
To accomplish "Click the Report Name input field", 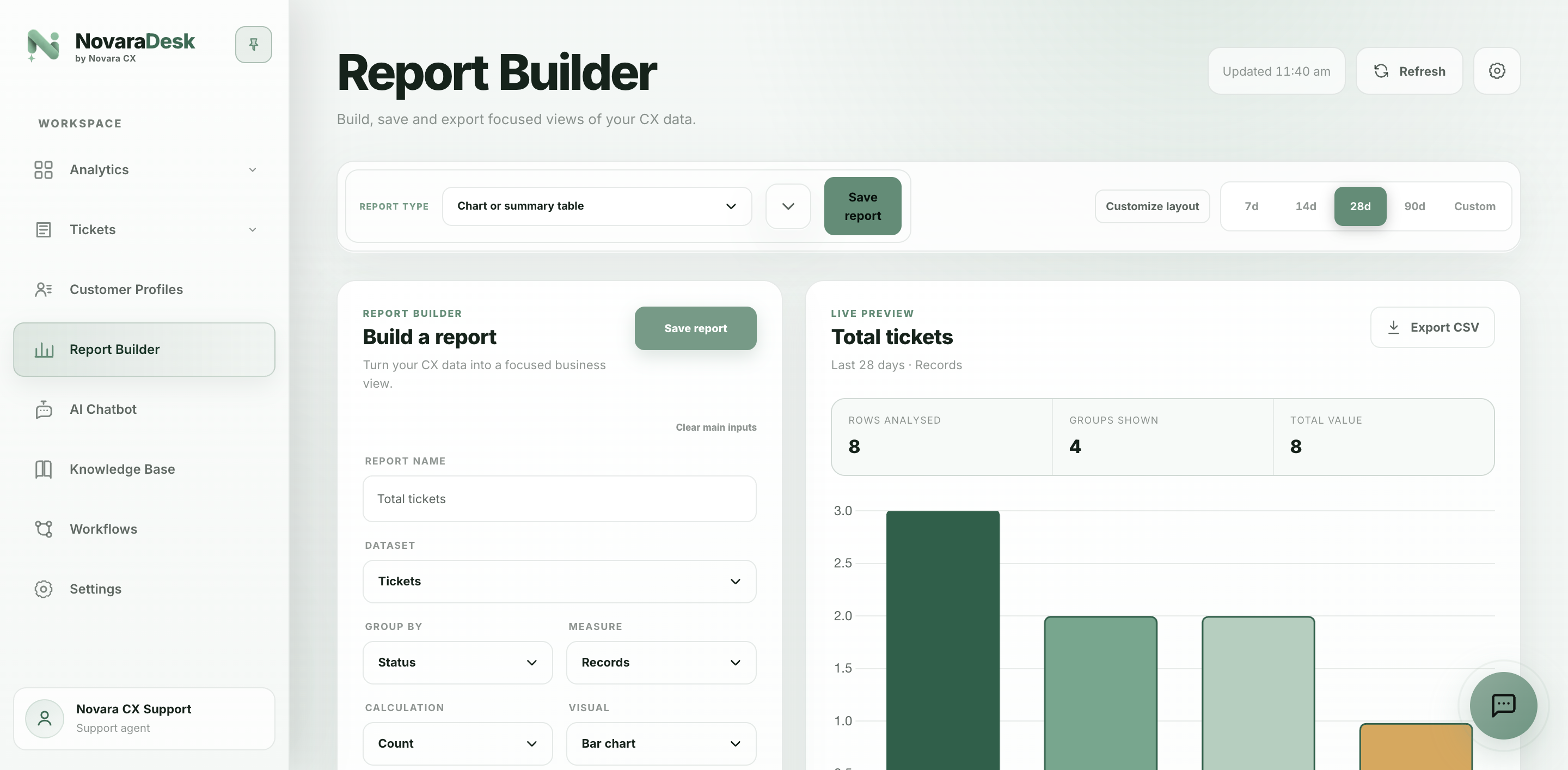I will pos(559,498).
